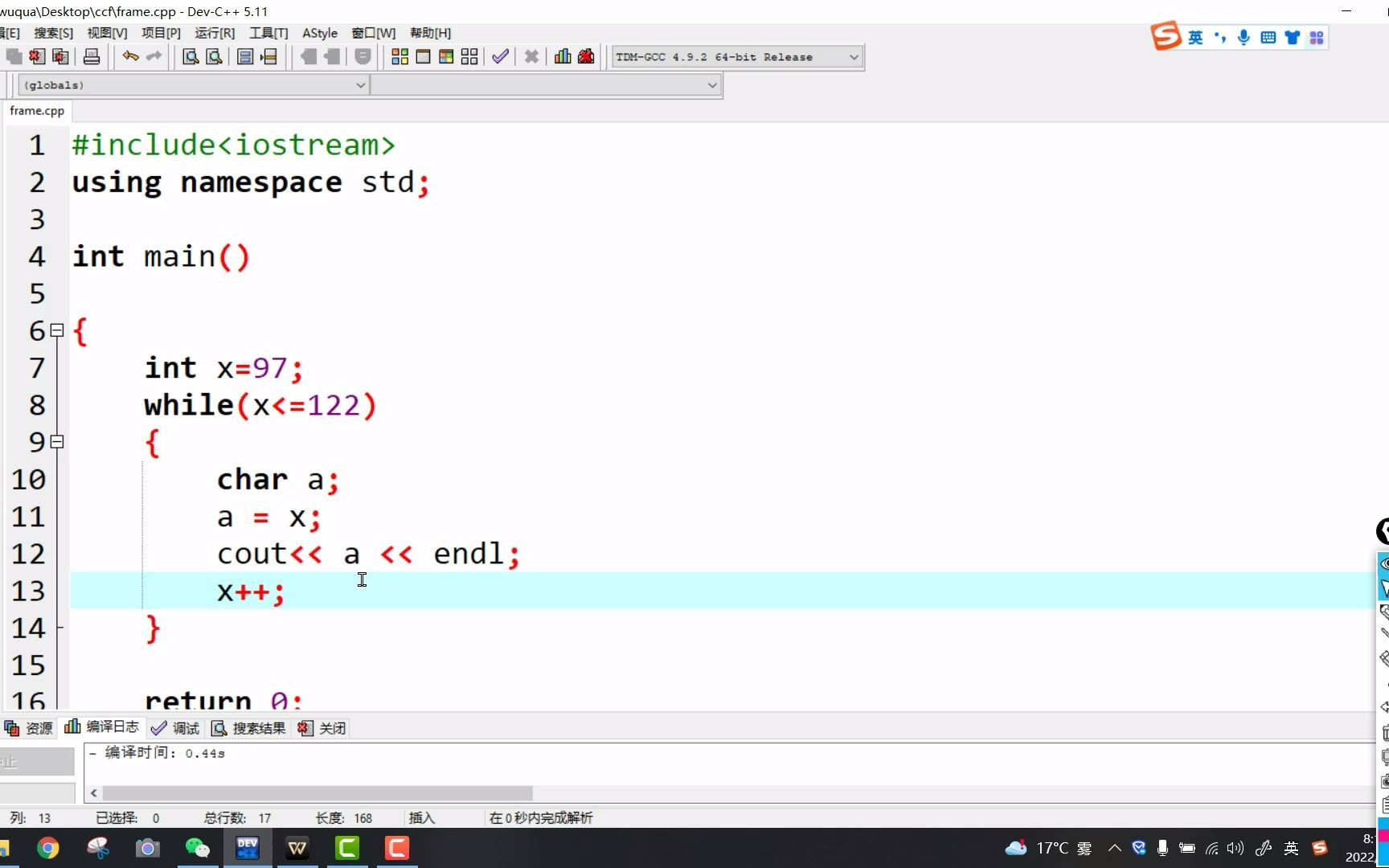Open WeChat from the taskbar
This screenshot has height=868, width=1389.
click(x=197, y=848)
